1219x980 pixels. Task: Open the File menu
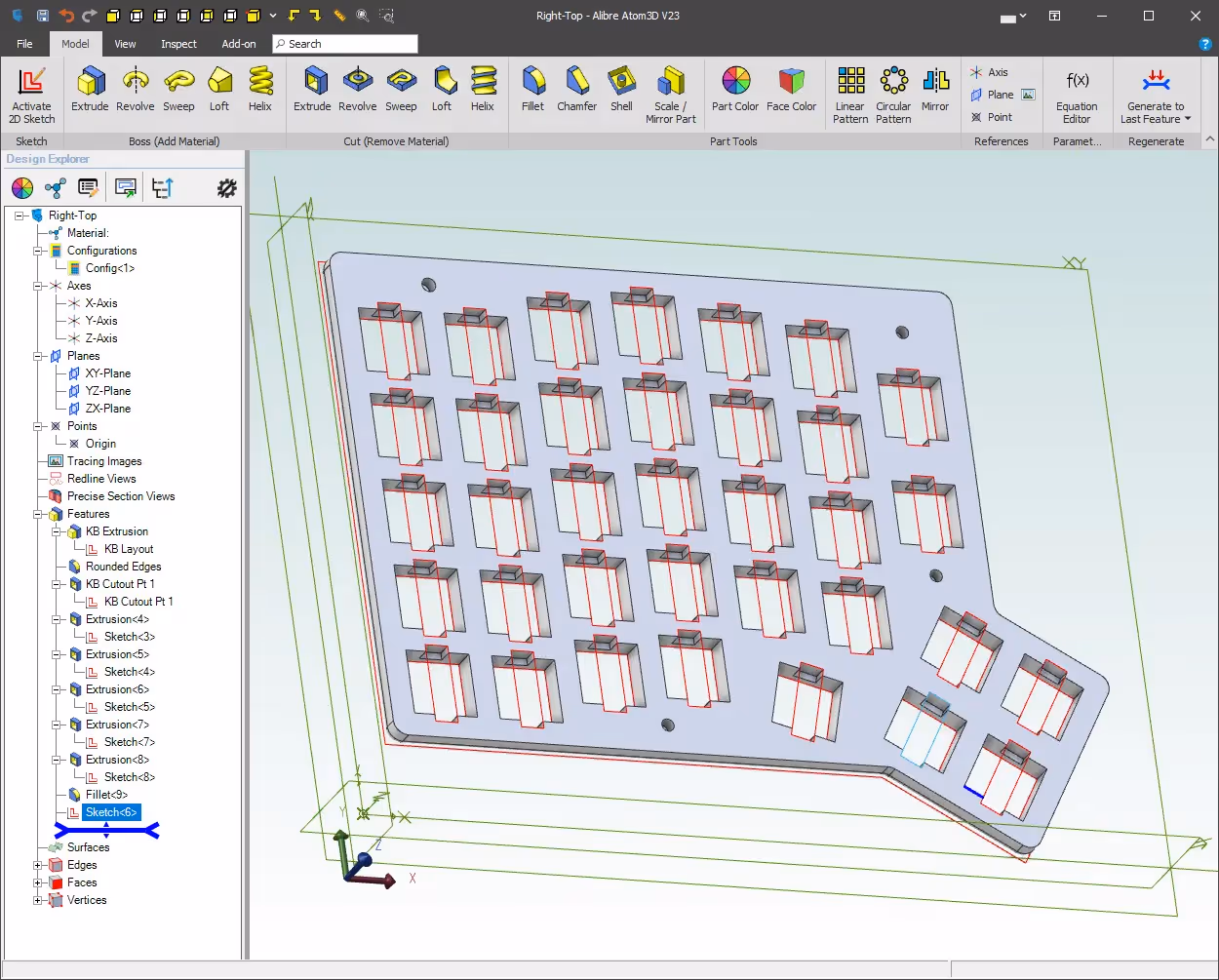(x=24, y=44)
